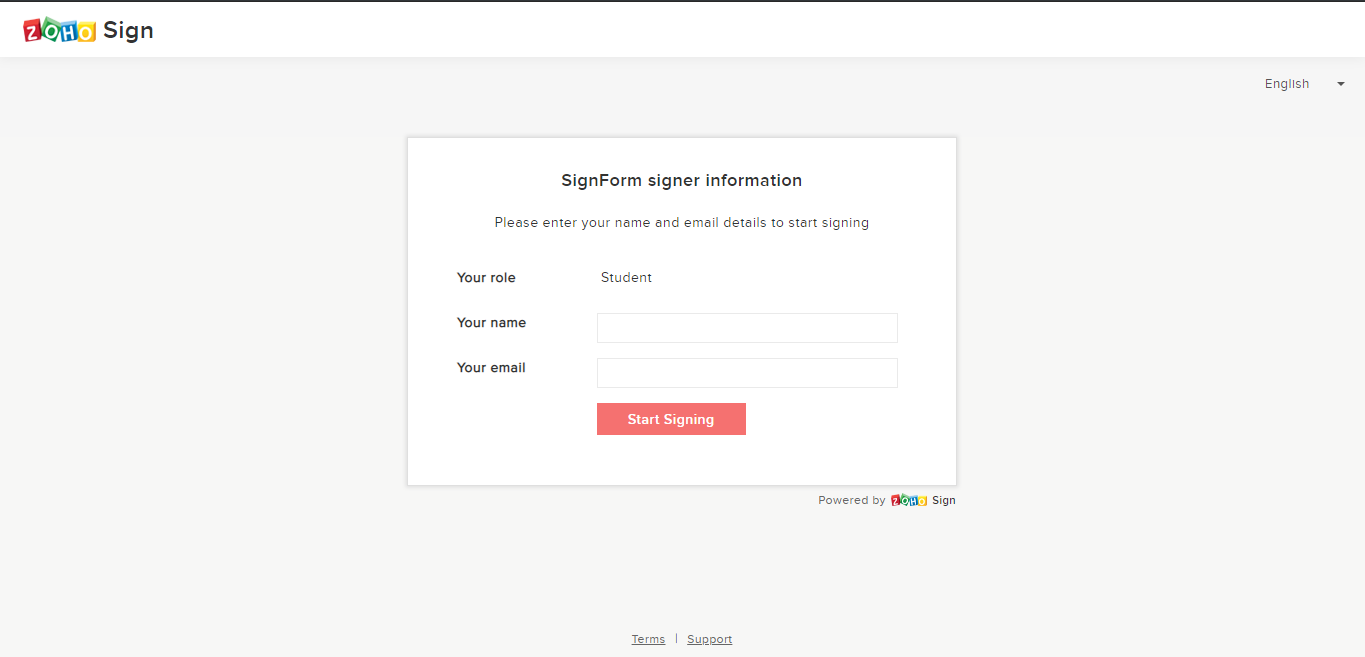1365x657 pixels.
Task: Click the Your role label
Action: pyautogui.click(x=486, y=278)
